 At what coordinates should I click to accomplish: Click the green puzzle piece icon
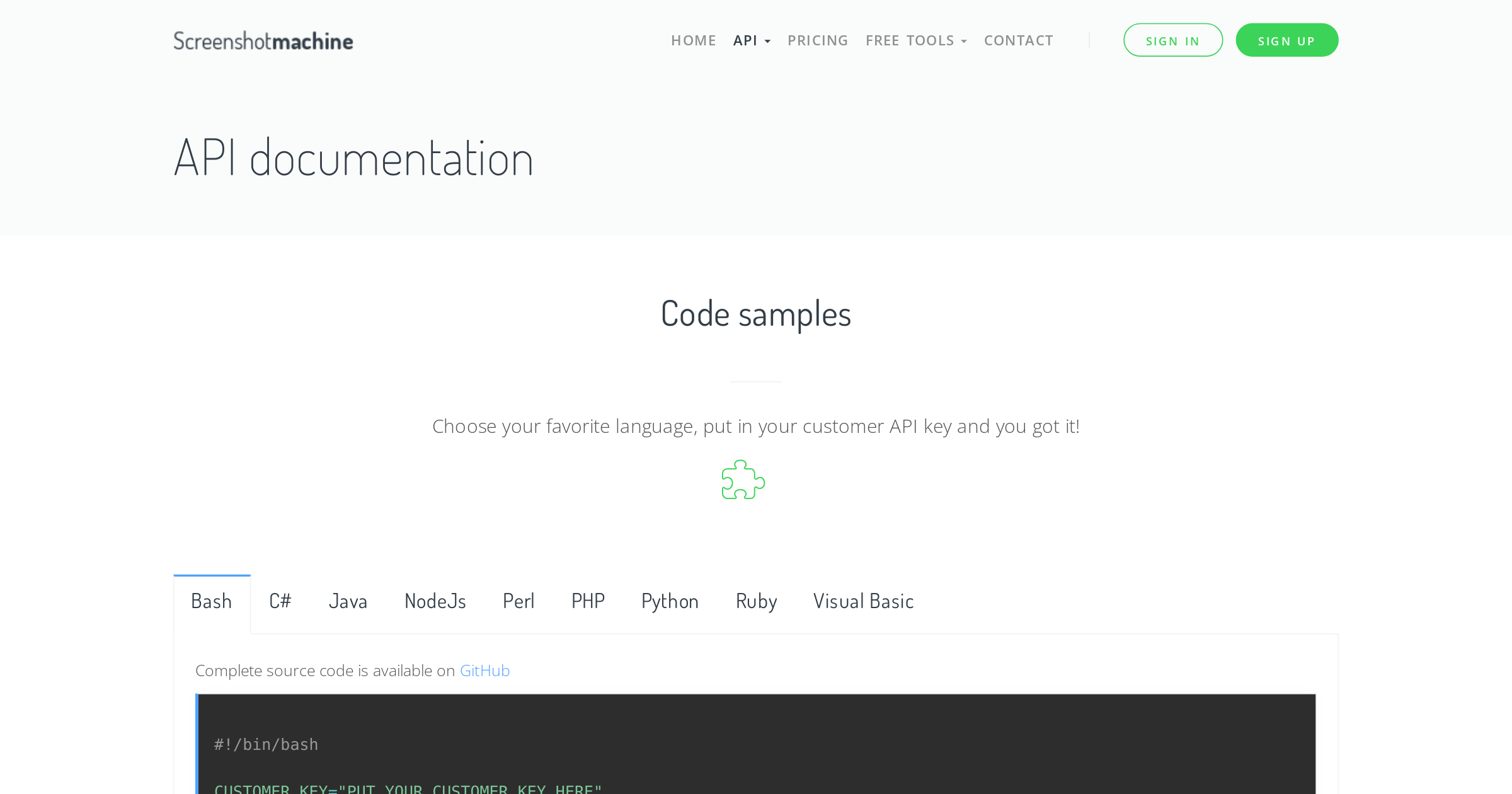[x=743, y=480]
